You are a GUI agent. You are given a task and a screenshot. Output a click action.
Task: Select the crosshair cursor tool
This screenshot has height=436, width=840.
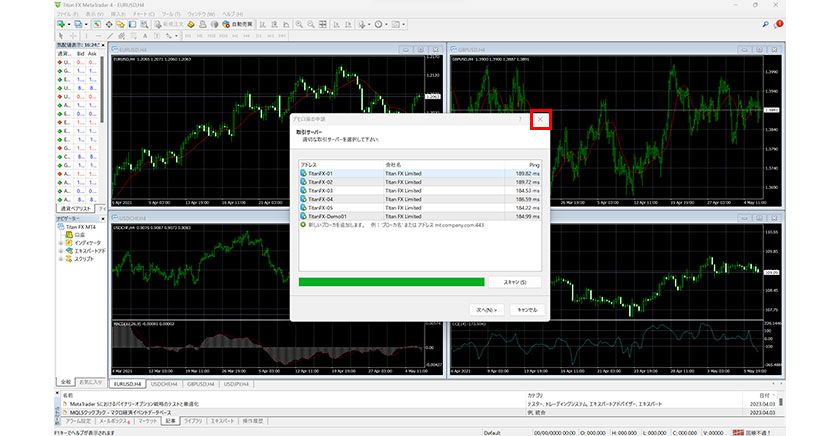tap(74, 35)
